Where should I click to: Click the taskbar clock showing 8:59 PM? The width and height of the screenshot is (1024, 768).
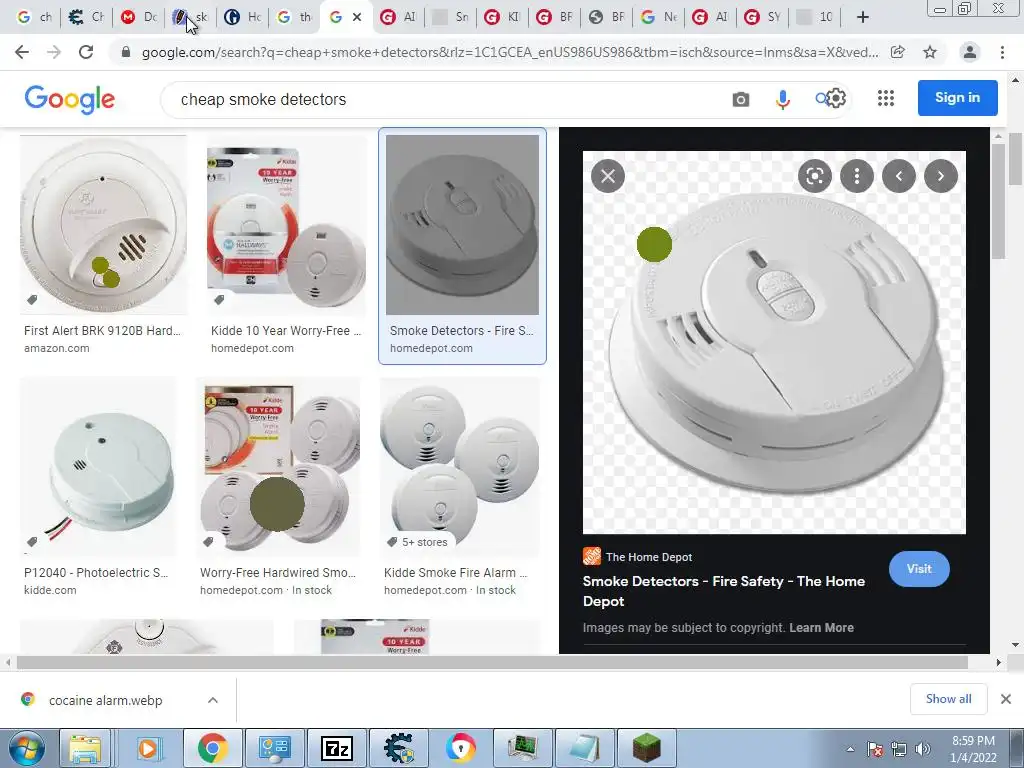pyautogui.click(x=973, y=749)
